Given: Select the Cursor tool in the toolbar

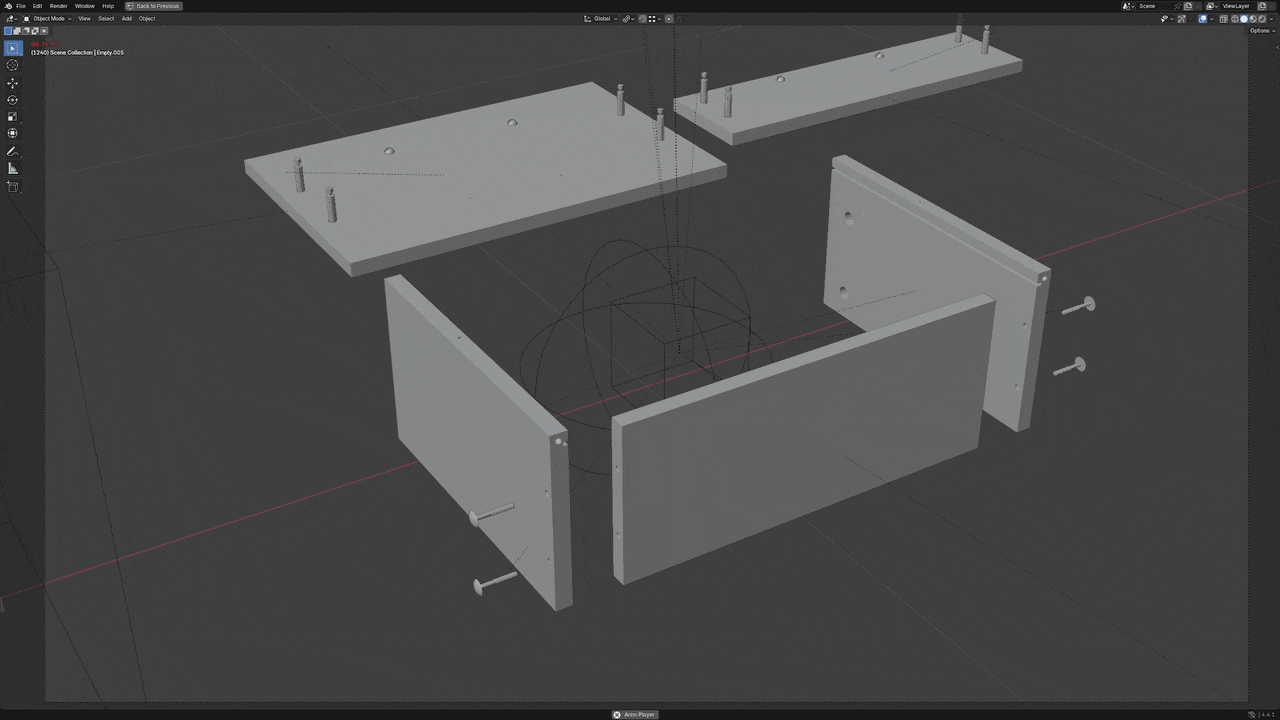Looking at the screenshot, I should tap(12, 65).
